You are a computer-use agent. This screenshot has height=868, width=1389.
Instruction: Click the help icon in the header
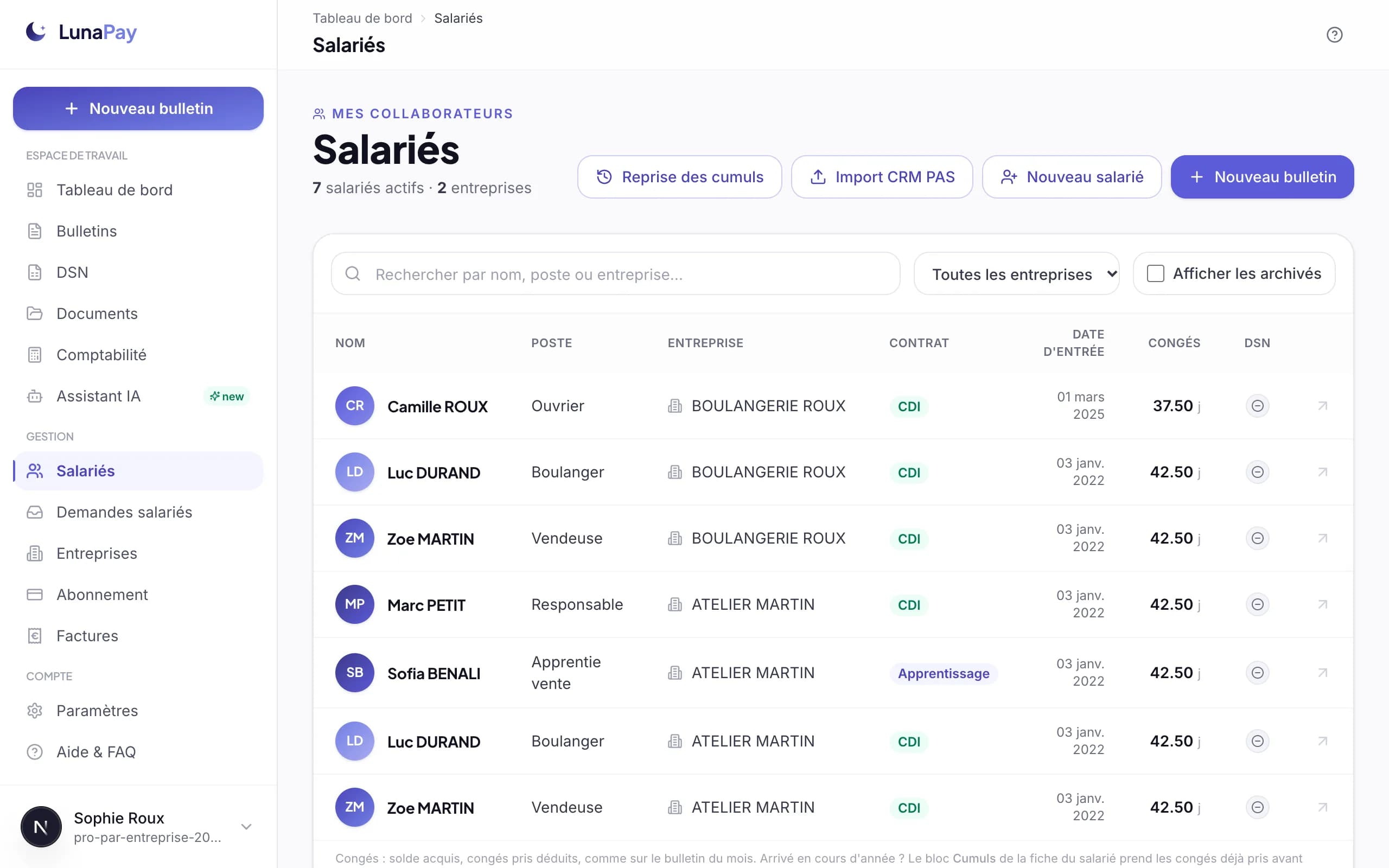1334,35
